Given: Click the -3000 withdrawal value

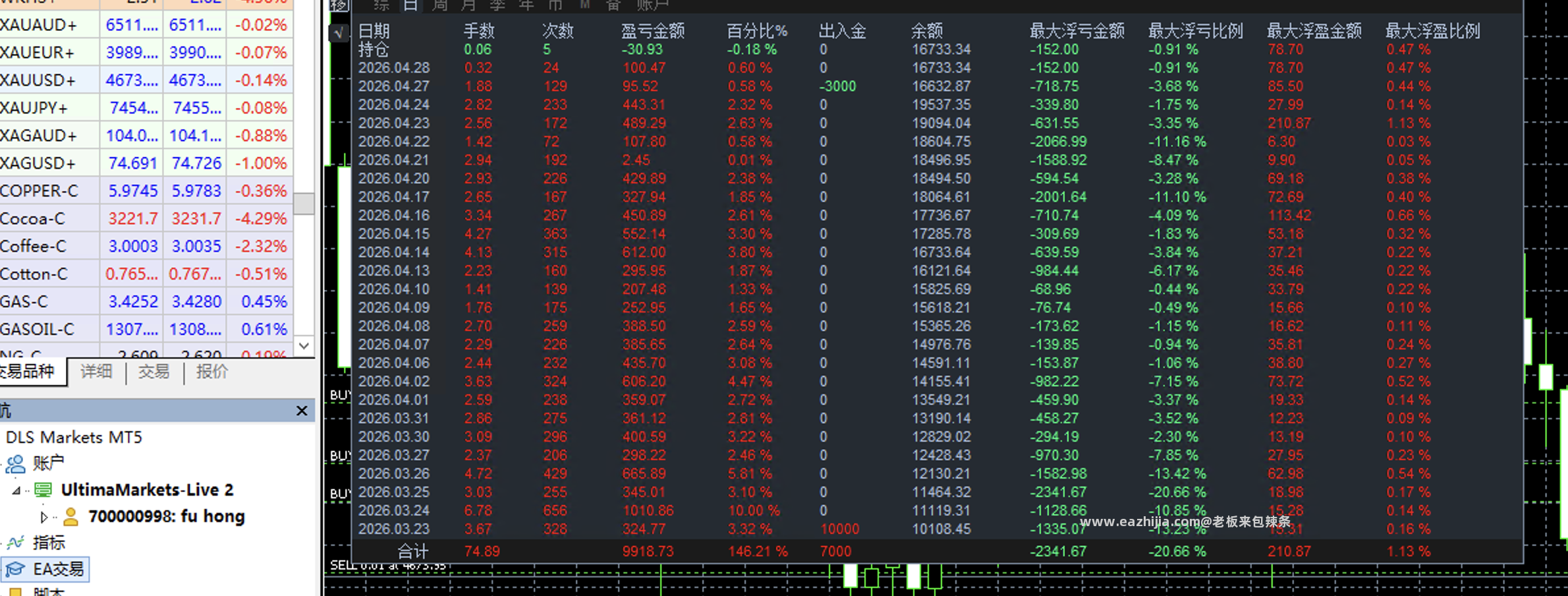Looking at the screenshot, I should [x=837, y=86].
